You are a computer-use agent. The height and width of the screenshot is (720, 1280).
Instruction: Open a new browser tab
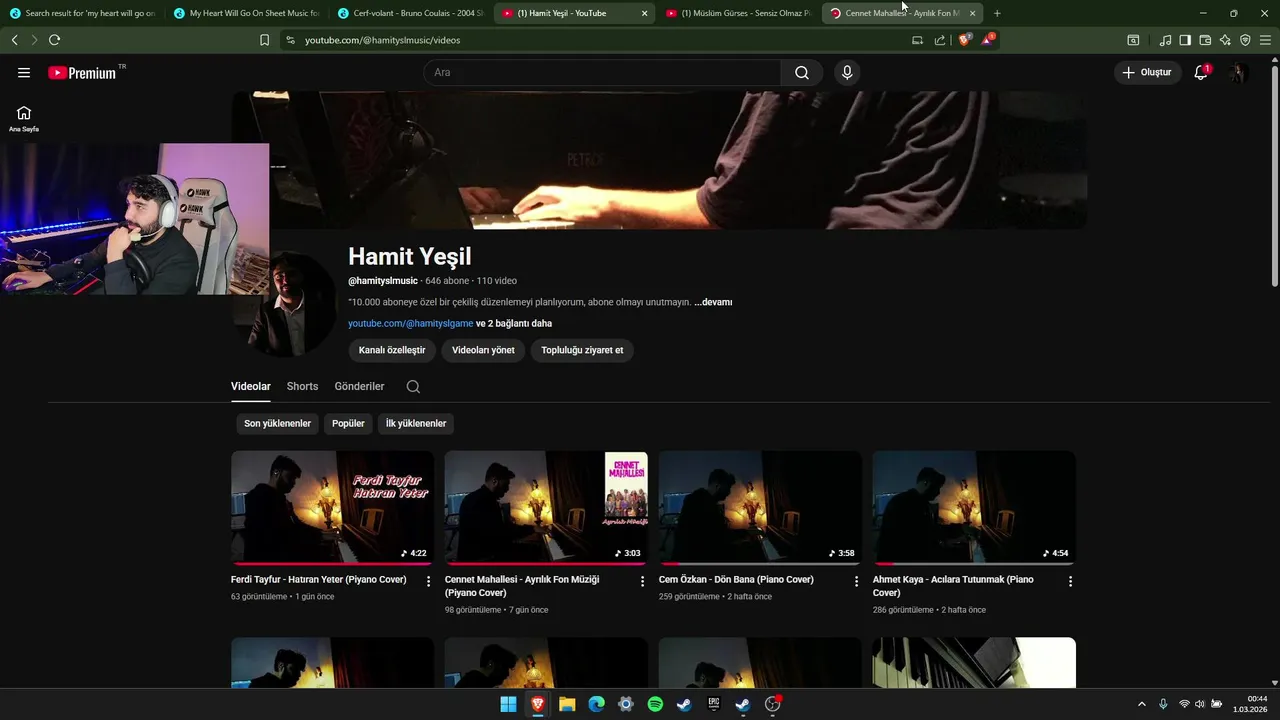(x=997, y=13)
